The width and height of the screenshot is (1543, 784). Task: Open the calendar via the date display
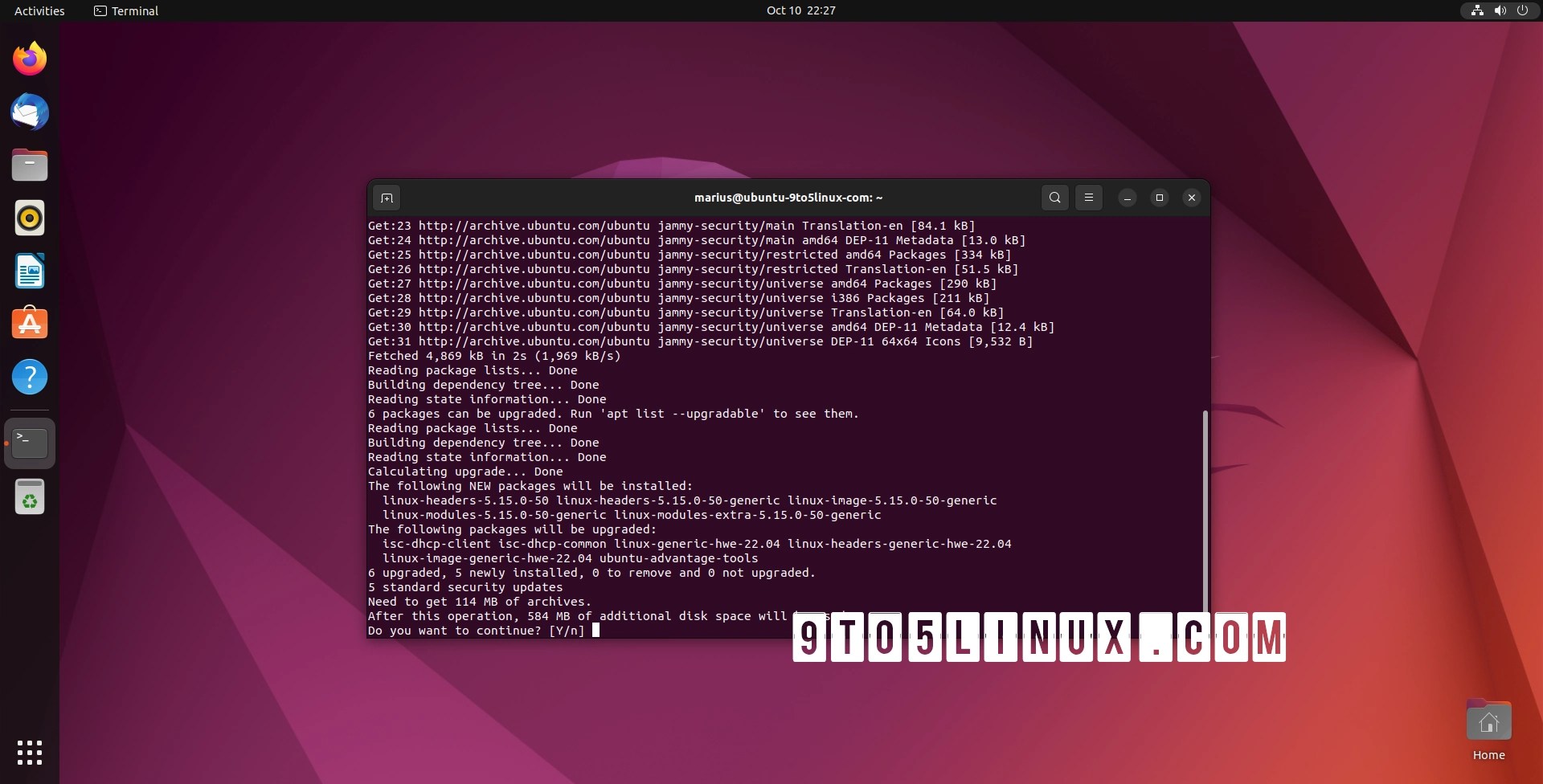click(x=800, y=10)
